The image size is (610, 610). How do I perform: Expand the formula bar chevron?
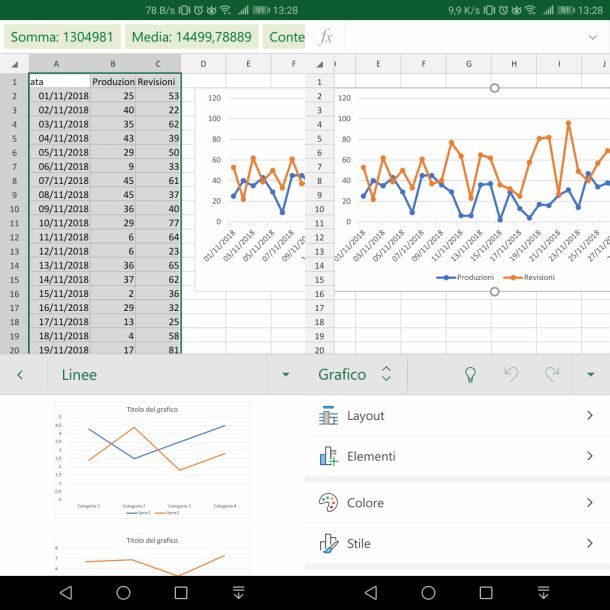592,37
